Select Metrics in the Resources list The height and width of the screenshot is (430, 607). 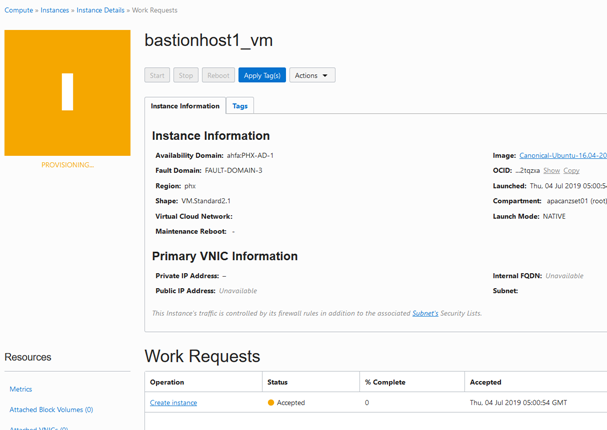(x=21, y=389)
